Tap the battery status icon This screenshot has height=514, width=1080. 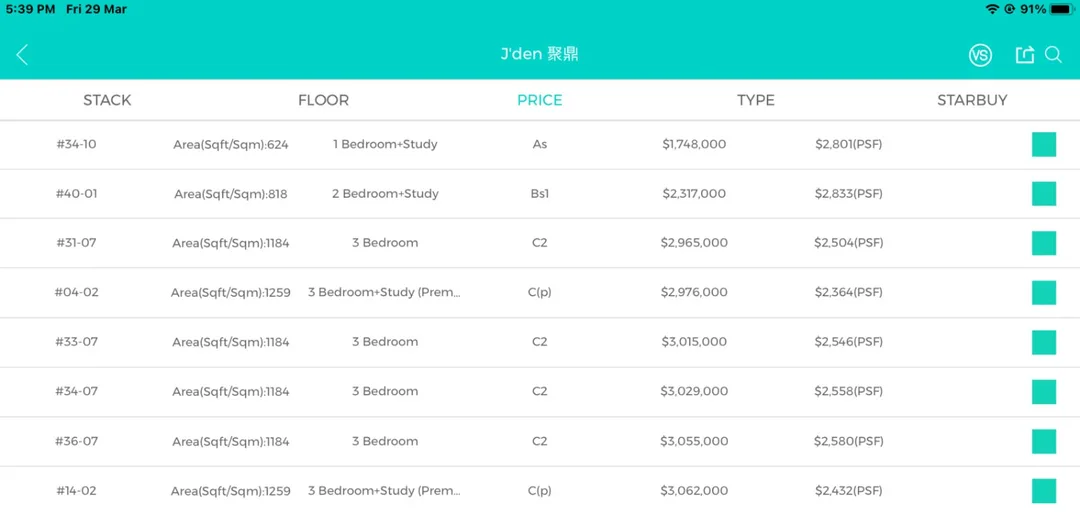coord(1063,9)
